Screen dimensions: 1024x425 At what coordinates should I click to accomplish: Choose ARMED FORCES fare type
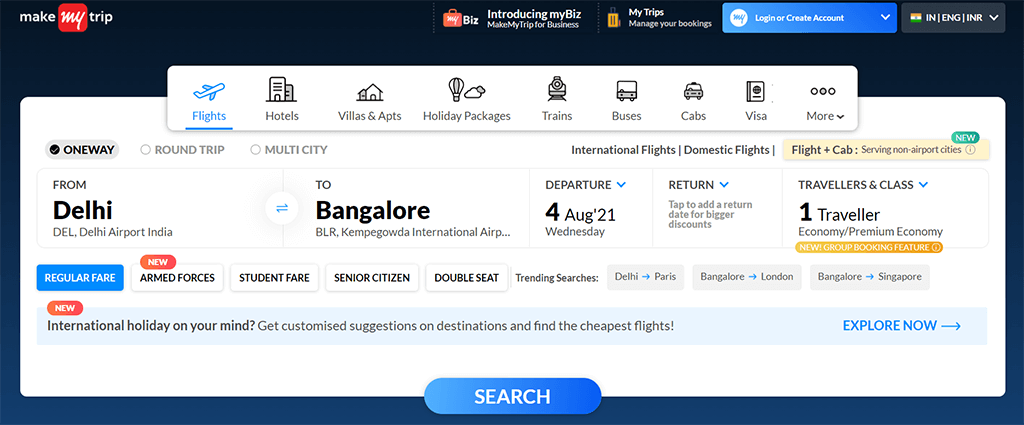coord(177,277)
